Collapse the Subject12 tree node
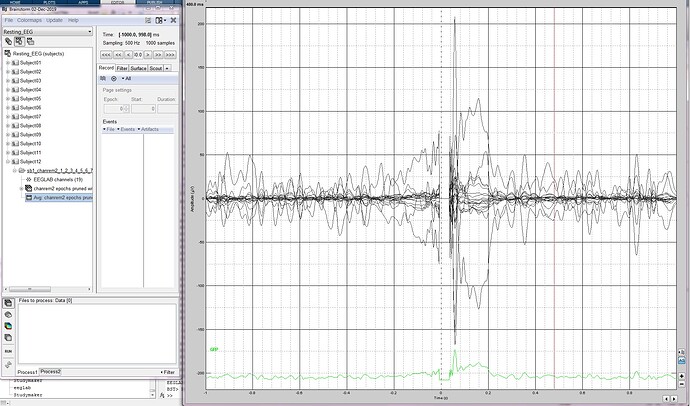 point(8,162)
